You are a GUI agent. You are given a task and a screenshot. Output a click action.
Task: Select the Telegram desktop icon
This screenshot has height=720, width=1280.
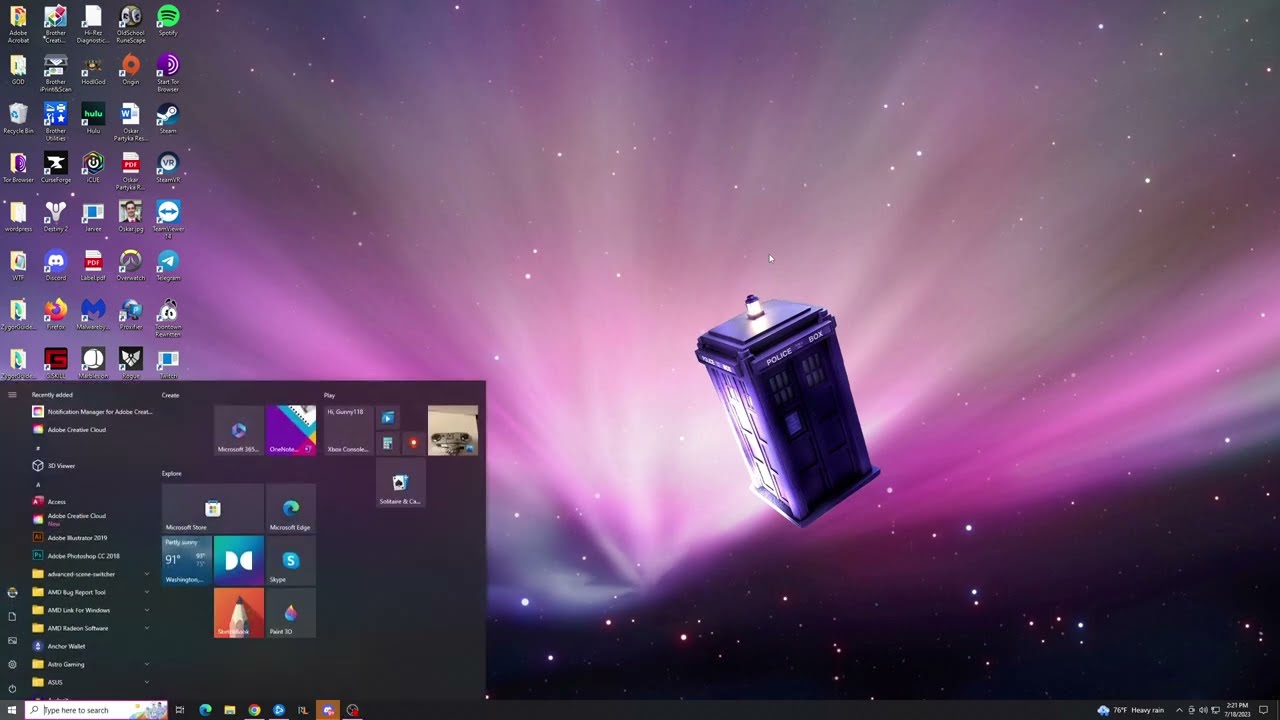[168, 266]
